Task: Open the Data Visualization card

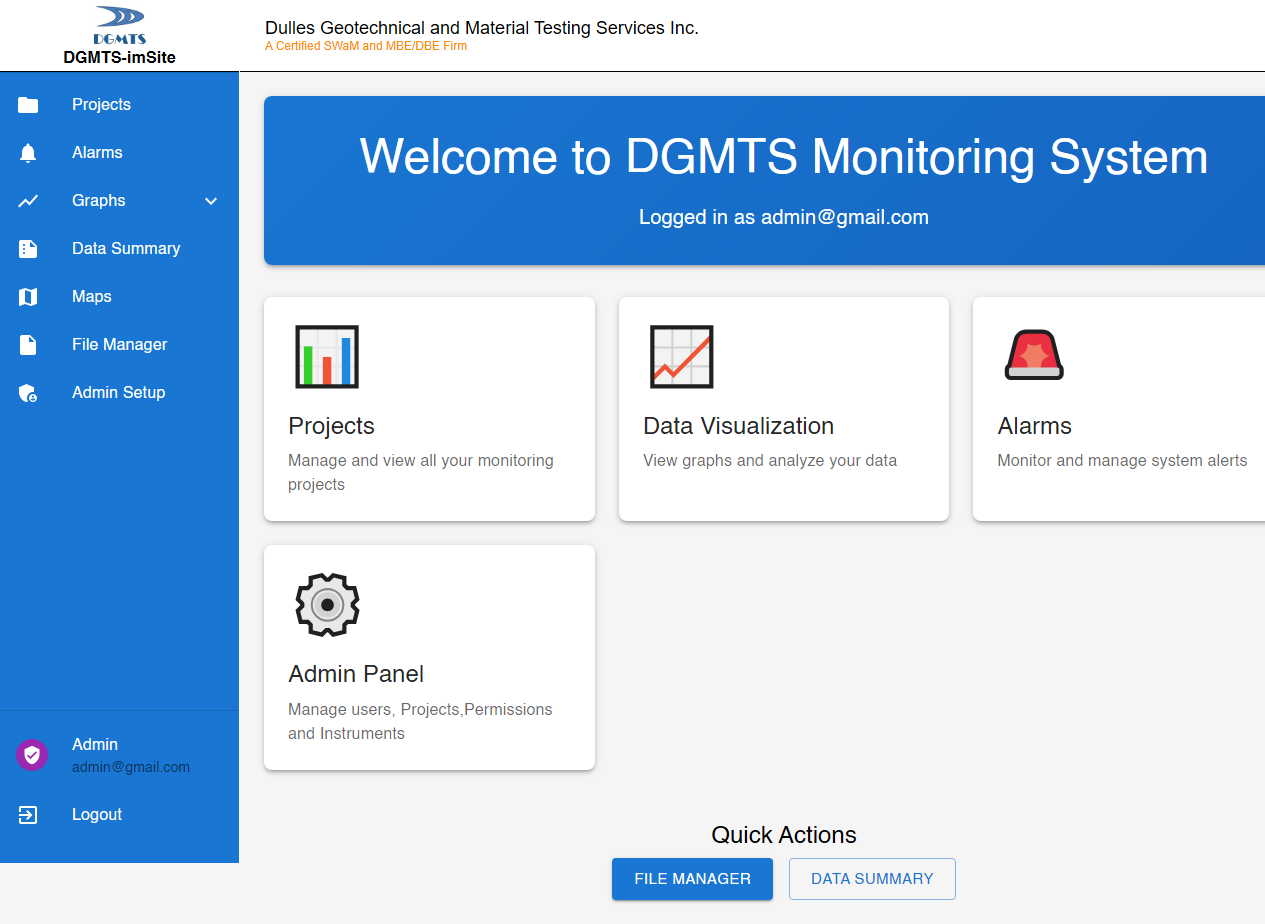Action: [x=783, y=409]
